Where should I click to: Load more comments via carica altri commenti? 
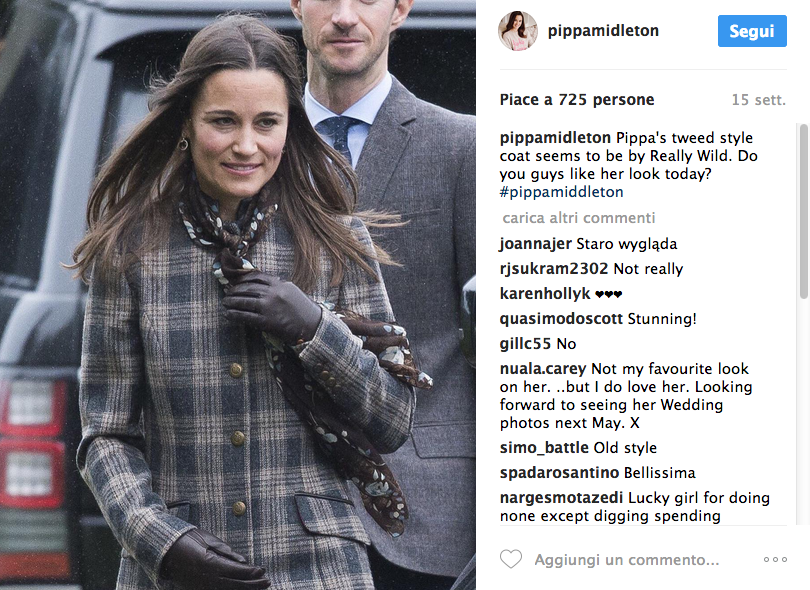click(x=579, y=218)
